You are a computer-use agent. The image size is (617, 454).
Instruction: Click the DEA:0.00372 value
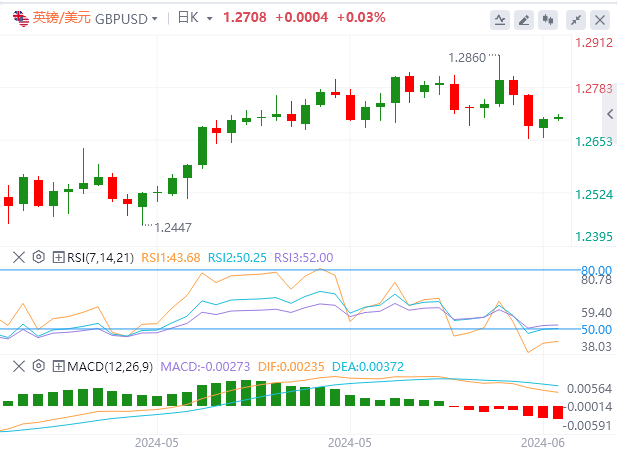[368, 367]
